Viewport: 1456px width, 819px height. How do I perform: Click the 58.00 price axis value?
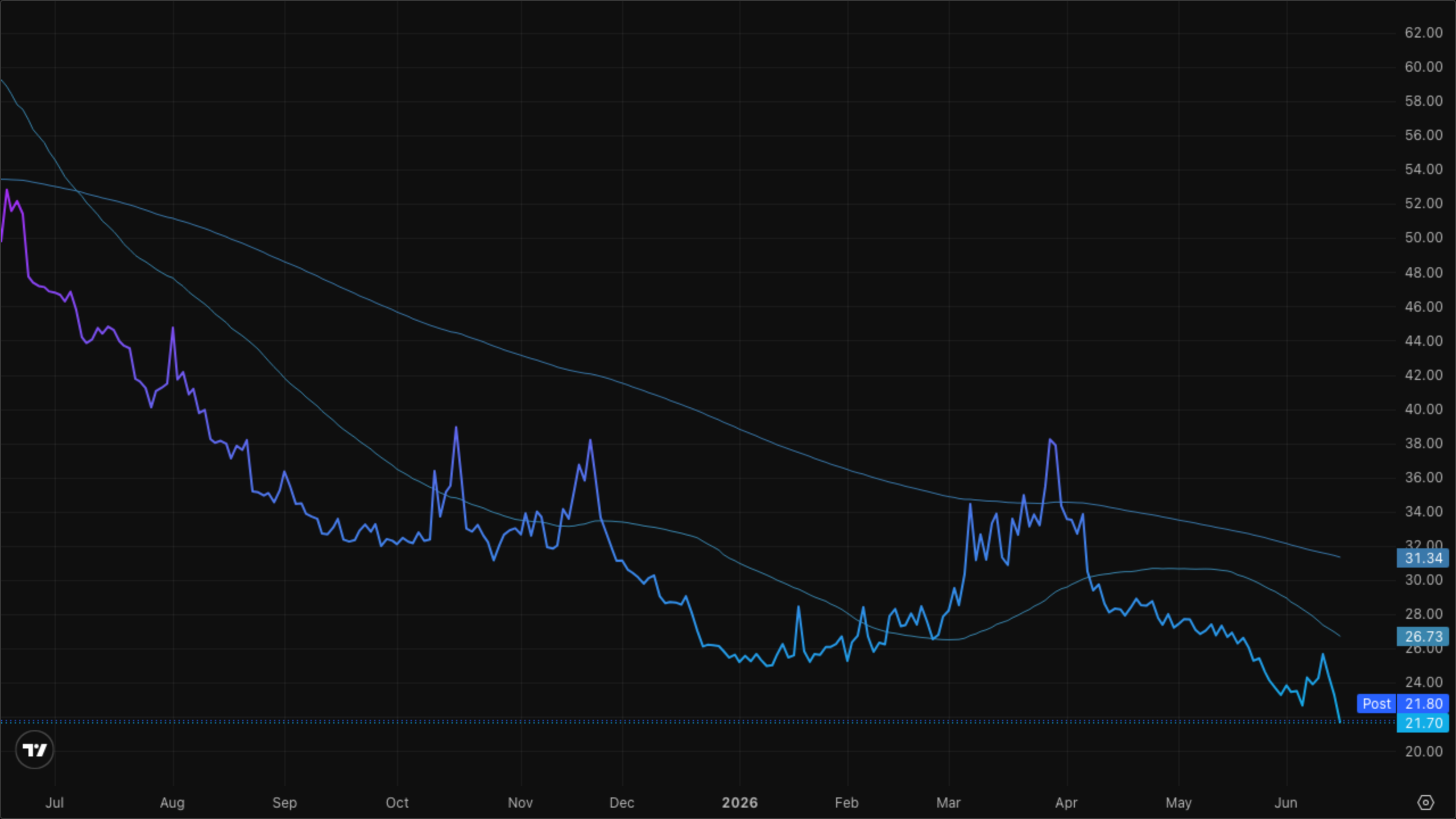click(1424, 101)
